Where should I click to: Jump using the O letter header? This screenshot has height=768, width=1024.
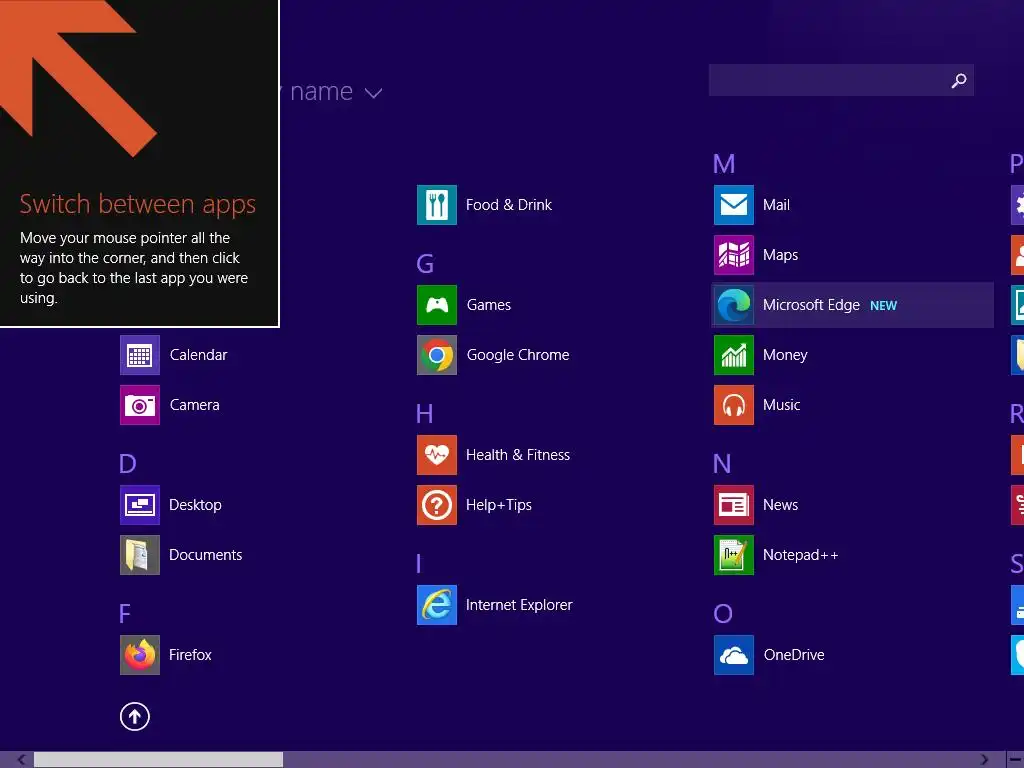coord(723,614)
